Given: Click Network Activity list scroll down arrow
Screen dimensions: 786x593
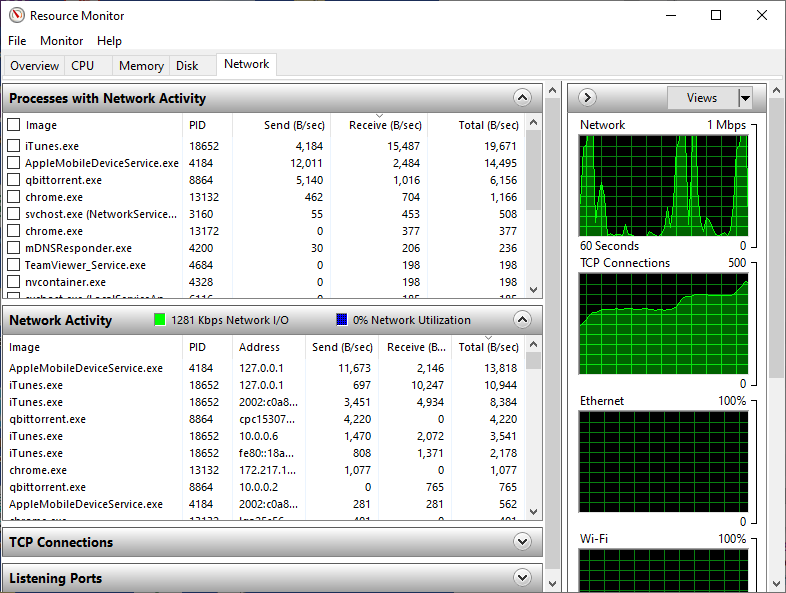Looking at the screenshot, I should 533,512.
